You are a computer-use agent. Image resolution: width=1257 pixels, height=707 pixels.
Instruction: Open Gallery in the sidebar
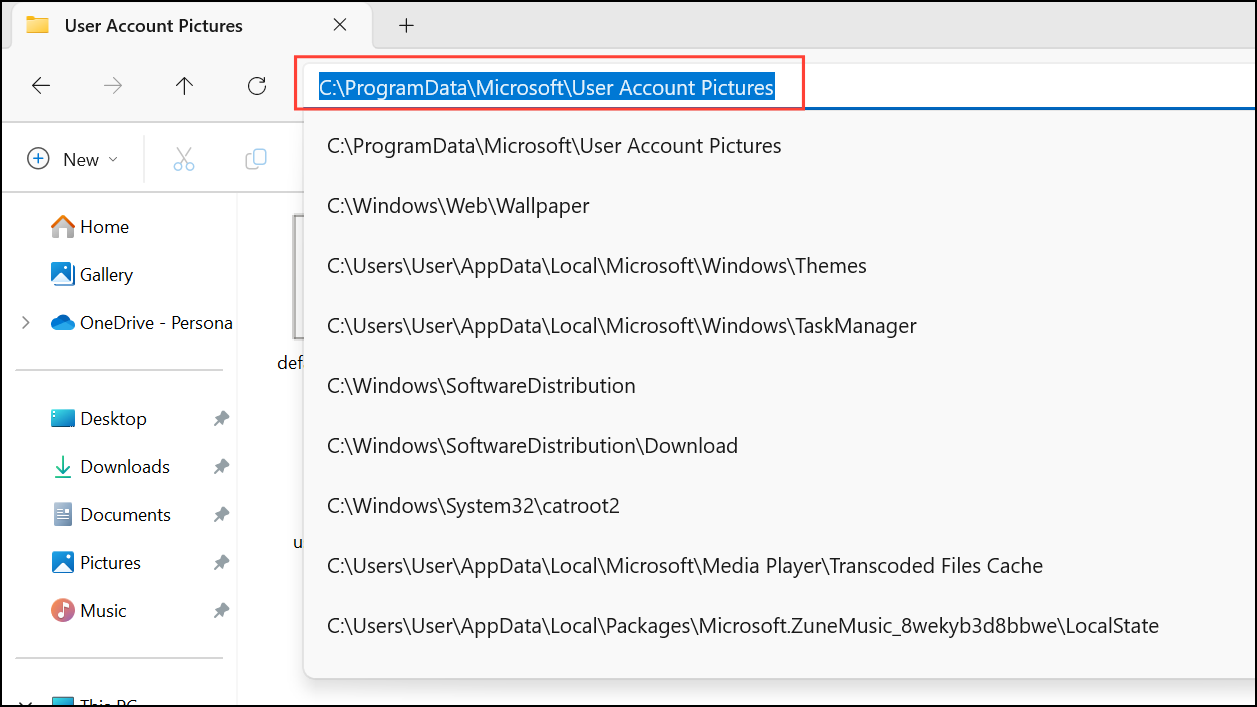[92, 275]
